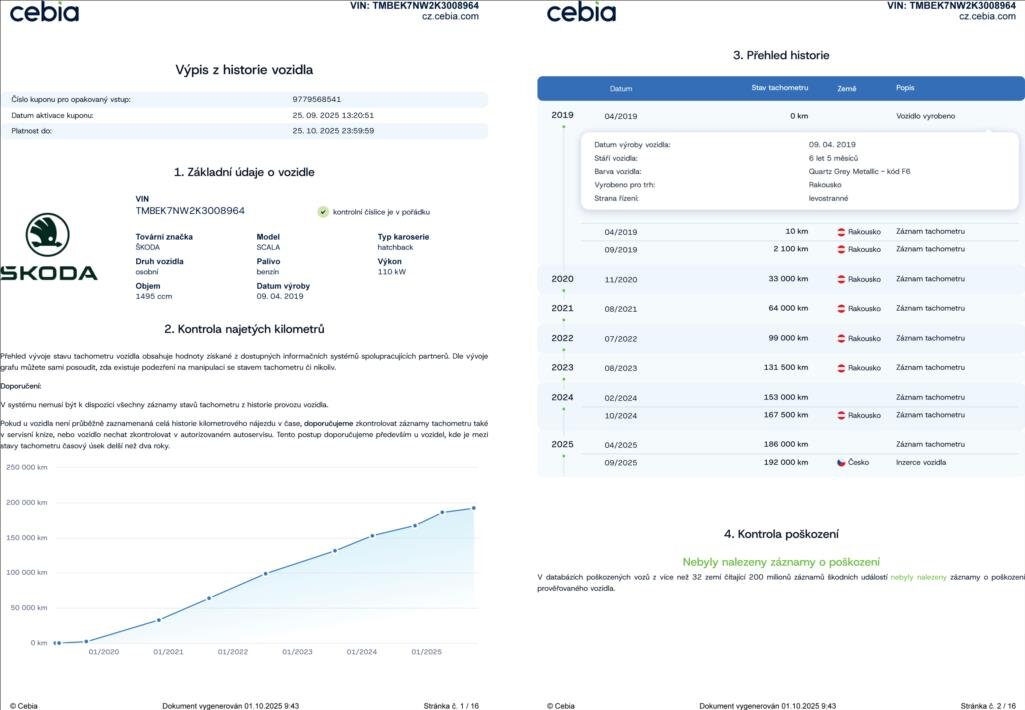
Task: Click the 'Inzerce vozidla' entry for 09/2025
Action: (920, 463)
